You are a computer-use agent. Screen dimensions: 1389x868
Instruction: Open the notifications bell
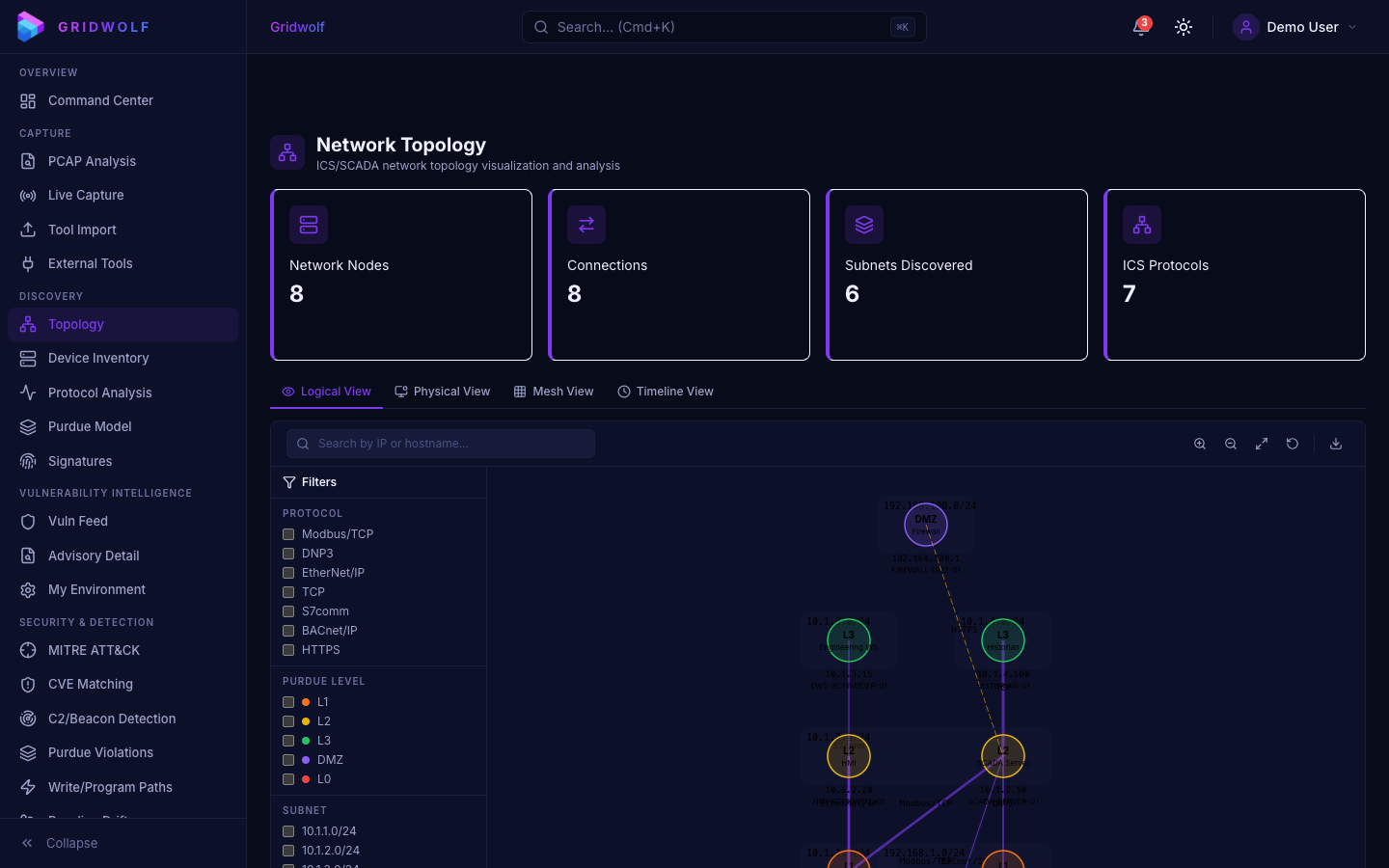click(1141, 27)
